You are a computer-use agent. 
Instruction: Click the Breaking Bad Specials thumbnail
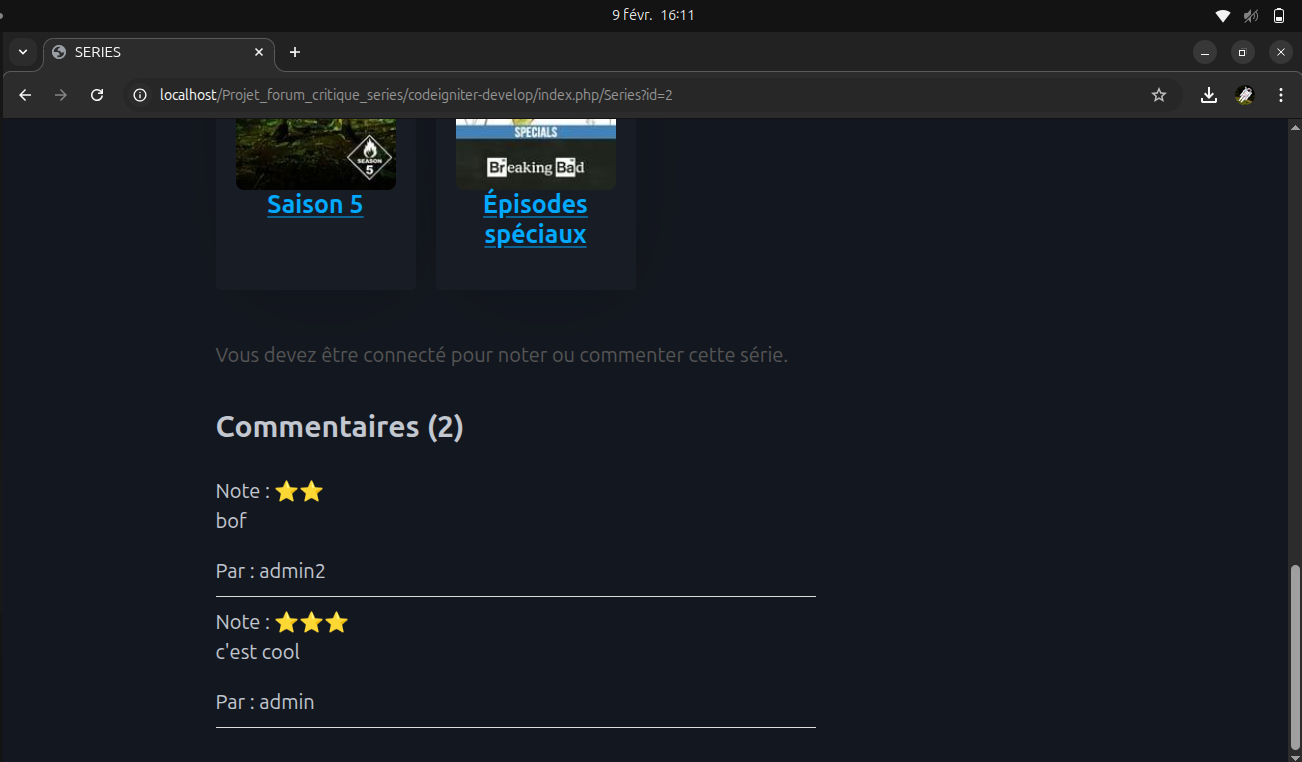click(x=536, y=154)
